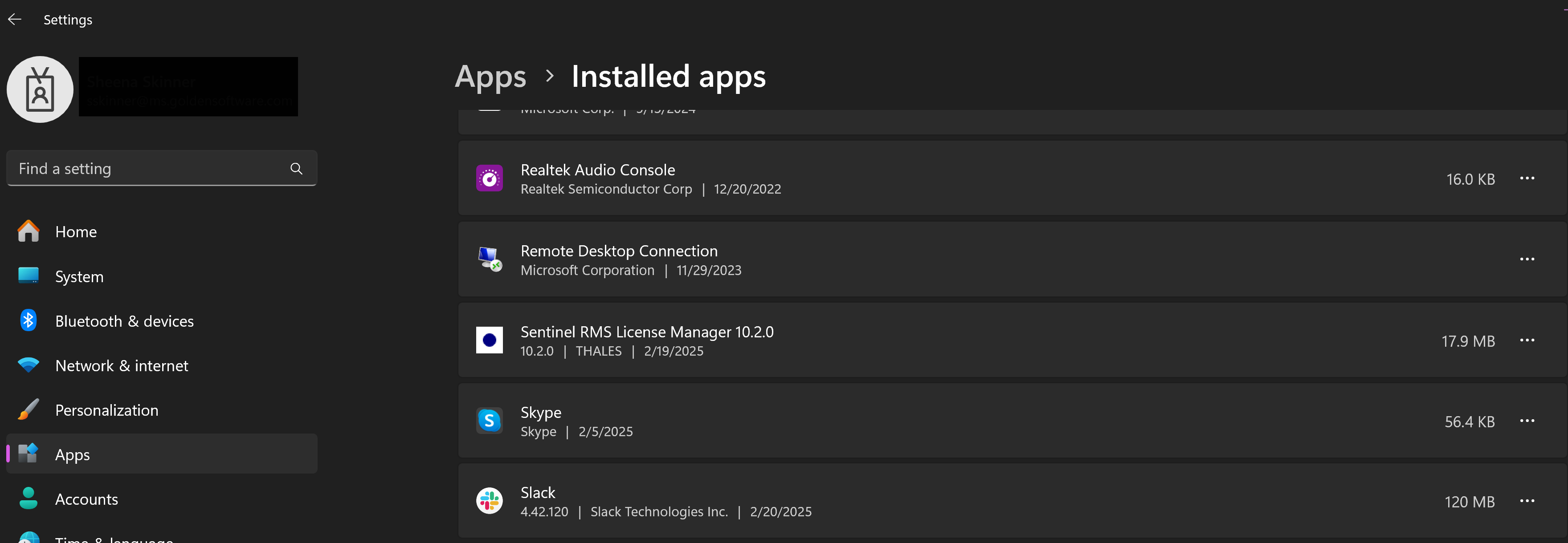Open Personalization settings page
Viewport: 1568px width, 543px height.
click(x=161, y=410)
